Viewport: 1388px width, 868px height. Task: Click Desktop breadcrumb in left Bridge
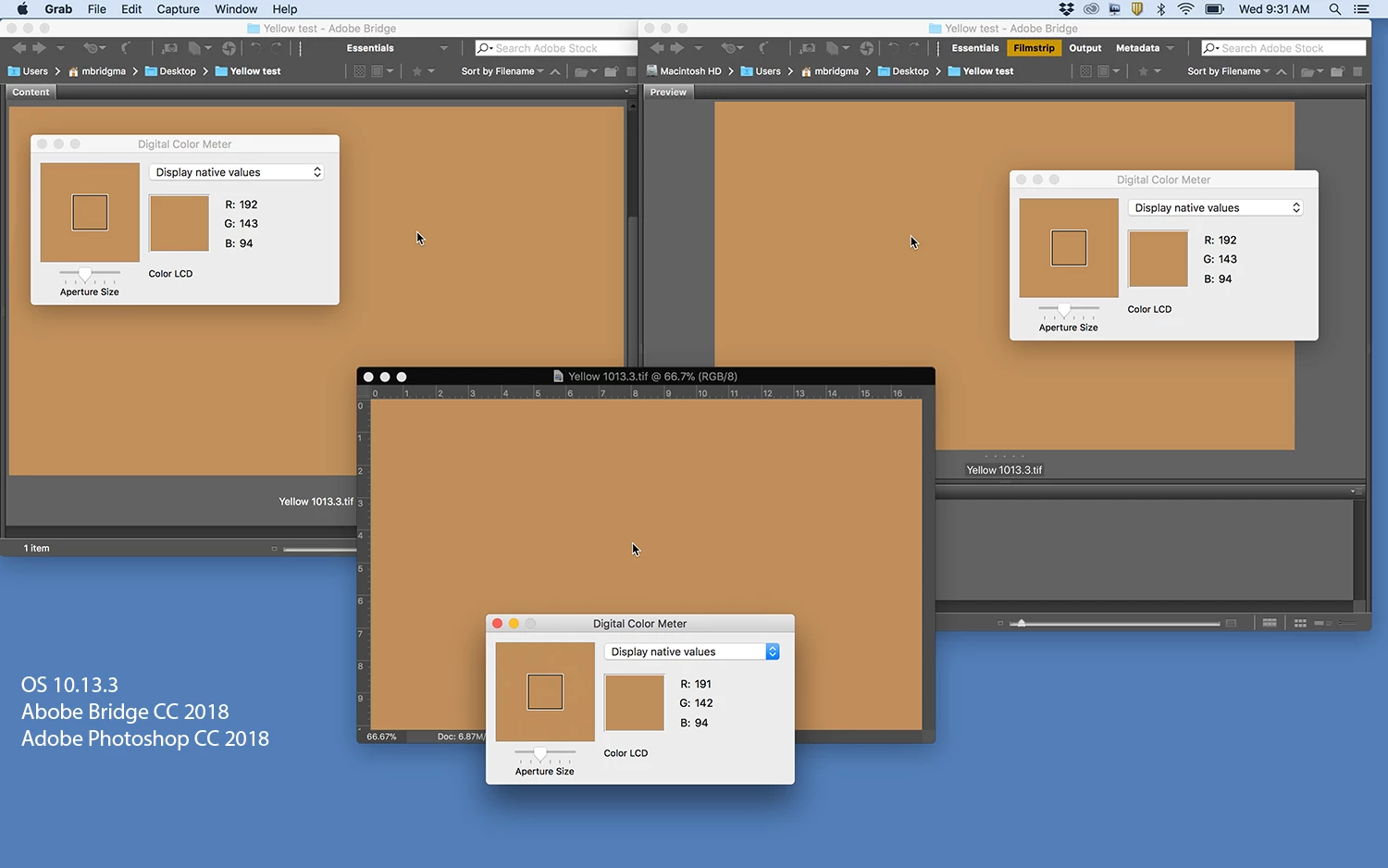[171, 71]
